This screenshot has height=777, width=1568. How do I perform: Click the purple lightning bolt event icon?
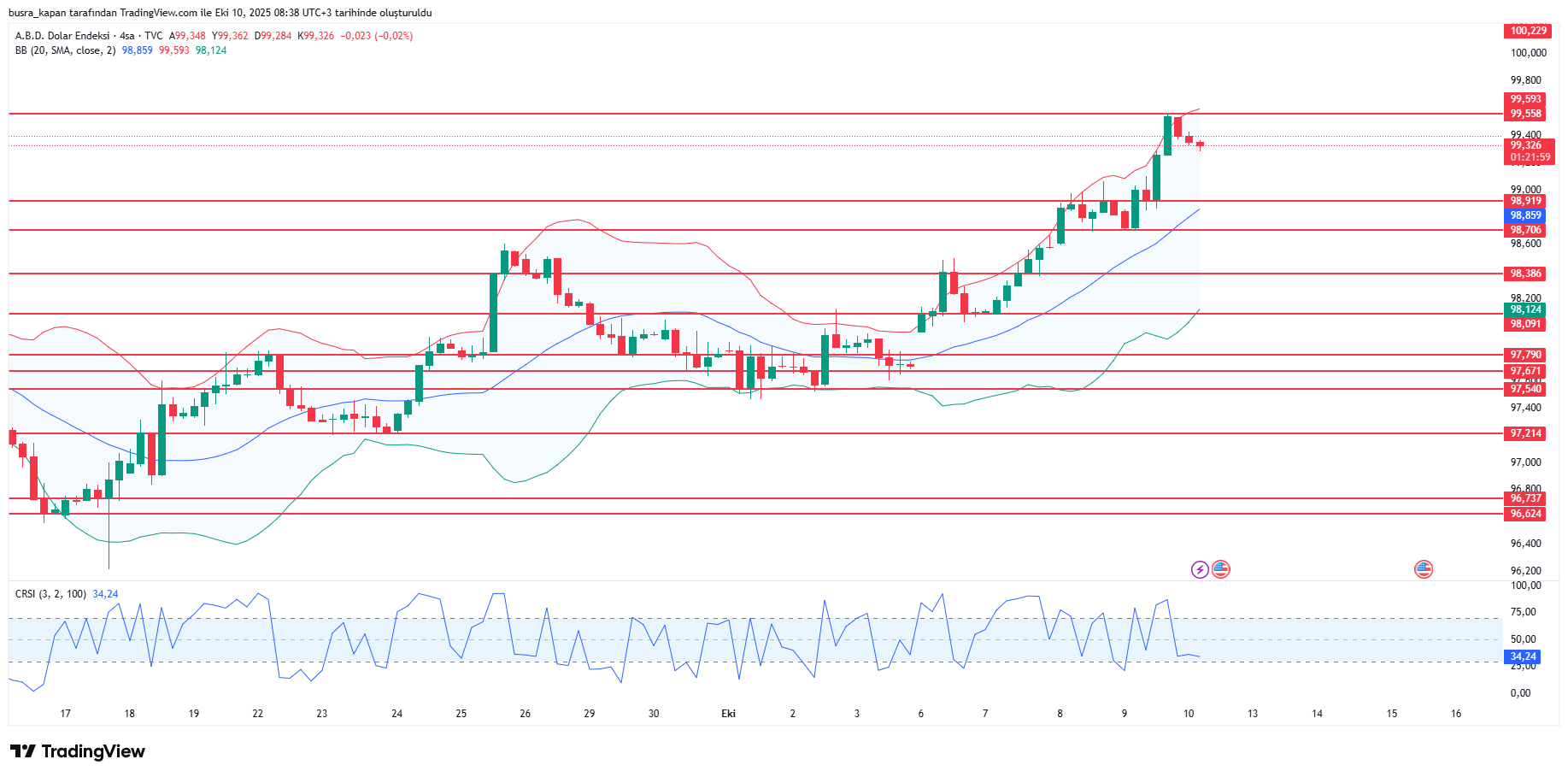1200,569
